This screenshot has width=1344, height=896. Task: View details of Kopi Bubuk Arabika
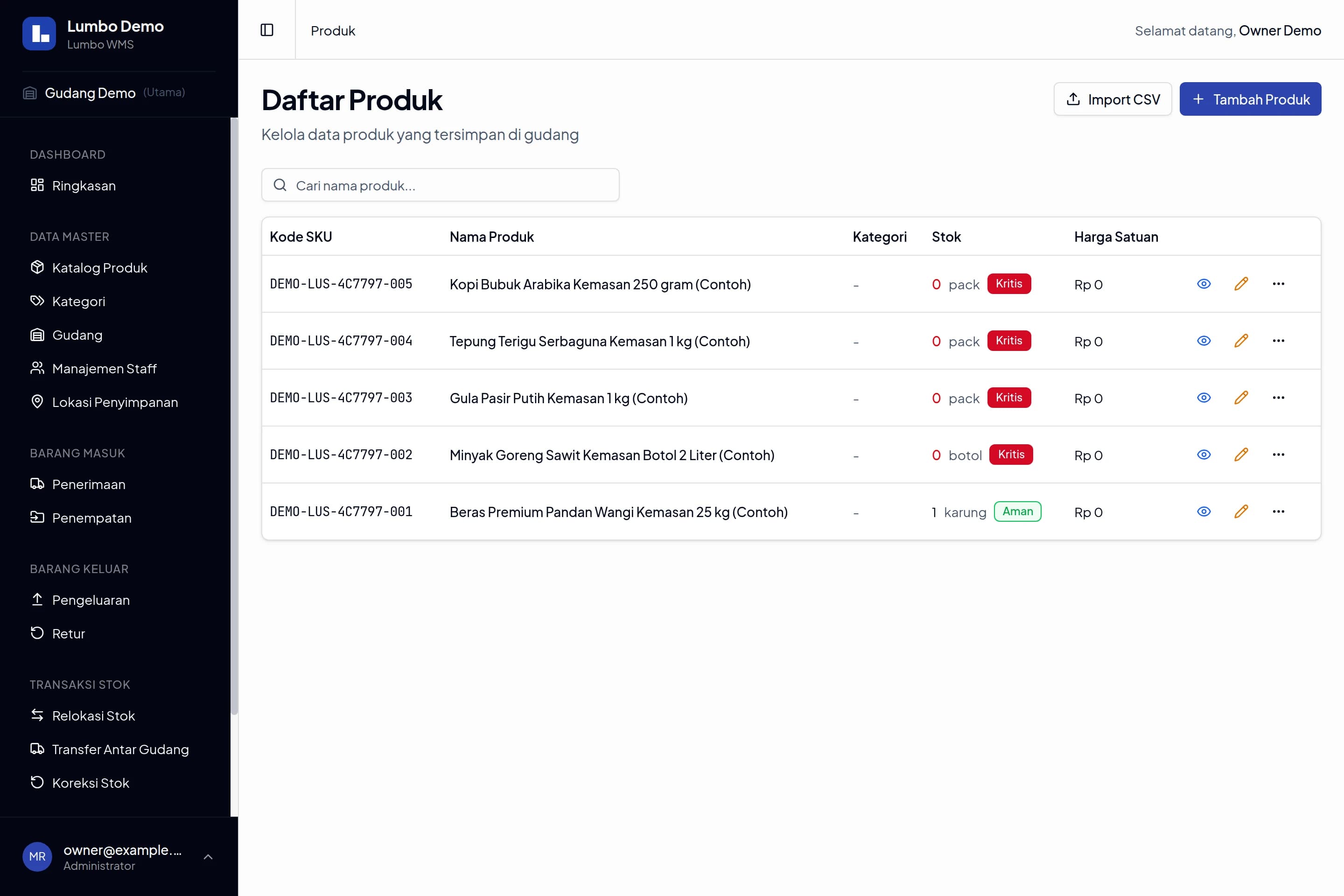[x=1204, y=284]
